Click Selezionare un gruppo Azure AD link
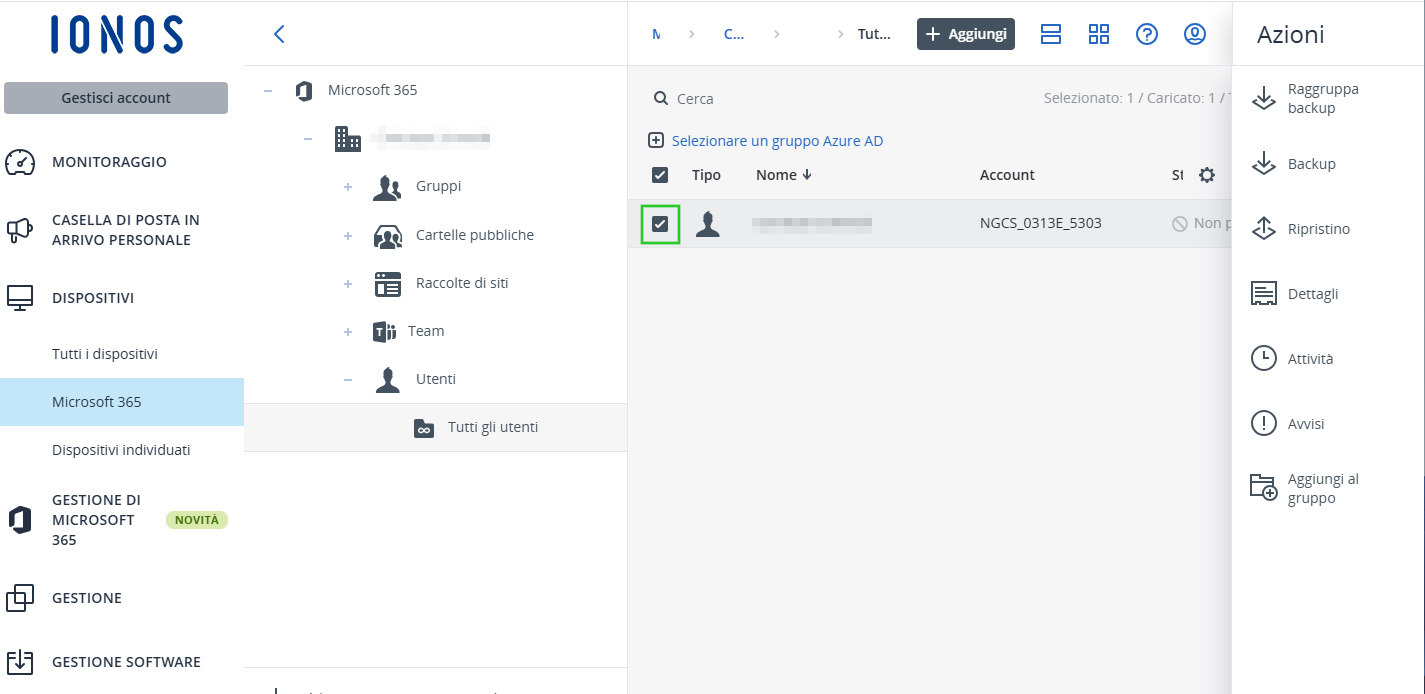The image size is (1425, 694). pyautogui.click(x=777, y=141)
